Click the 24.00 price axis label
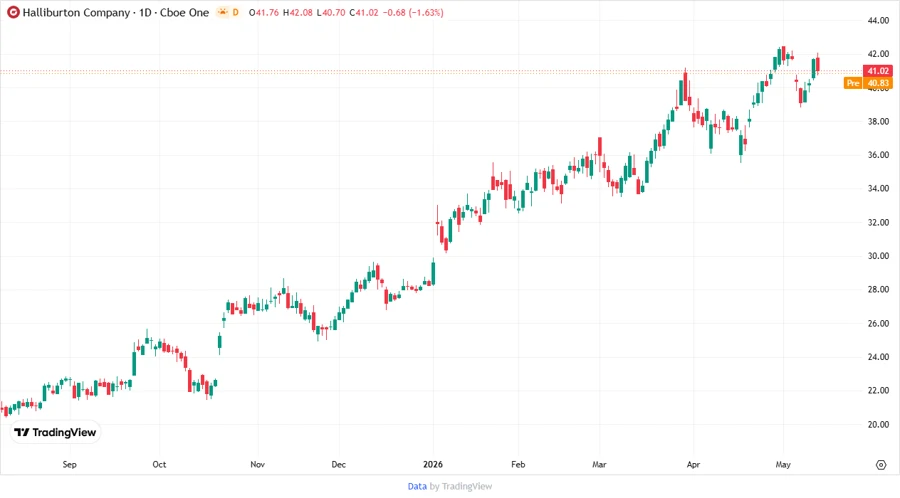This screenshot has height=498, width=900. (x=878, y=357)
